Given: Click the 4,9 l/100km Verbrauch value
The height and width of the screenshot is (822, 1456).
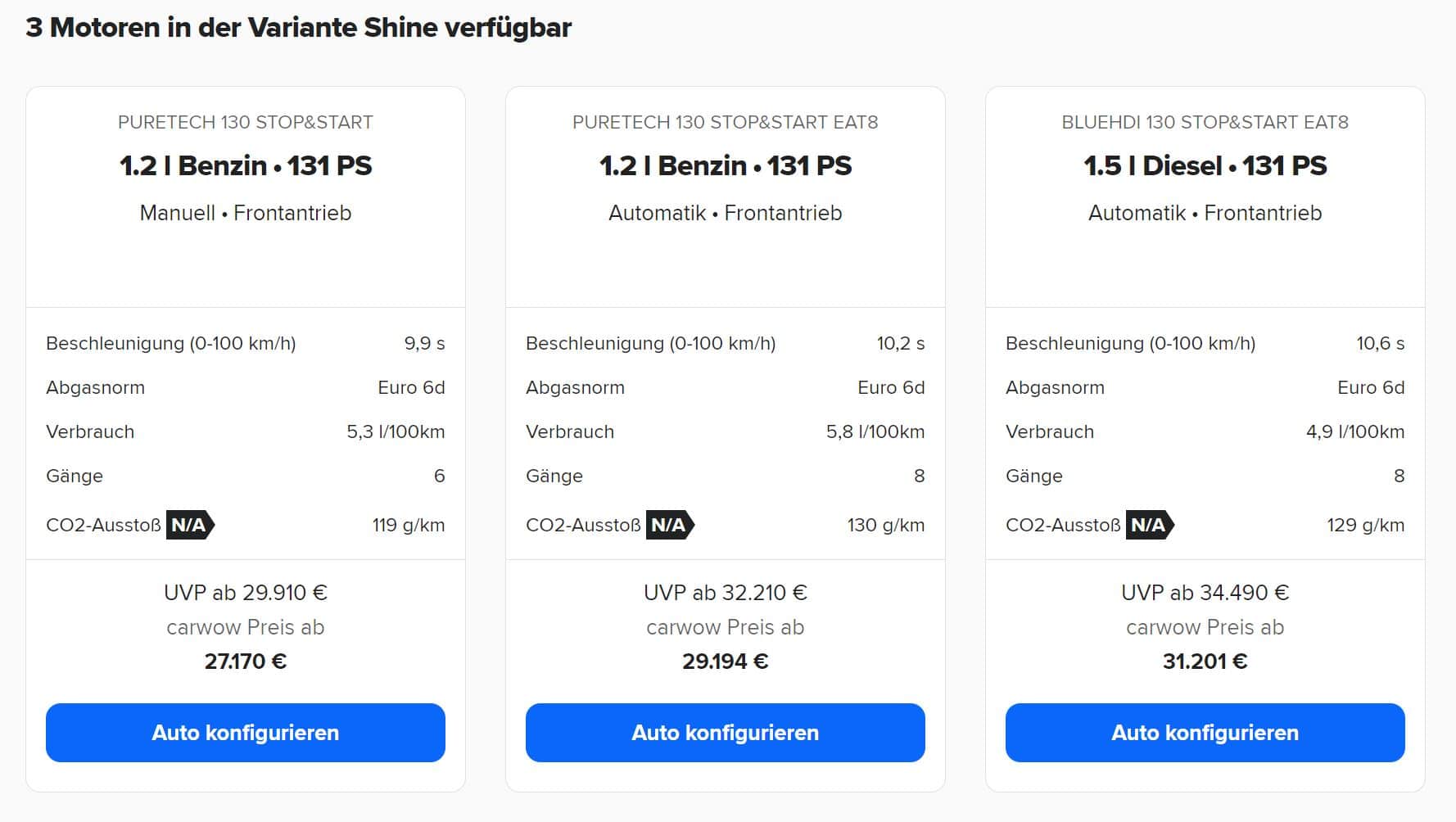Looking at the screenshot, I should click(x=1355, y=432).
